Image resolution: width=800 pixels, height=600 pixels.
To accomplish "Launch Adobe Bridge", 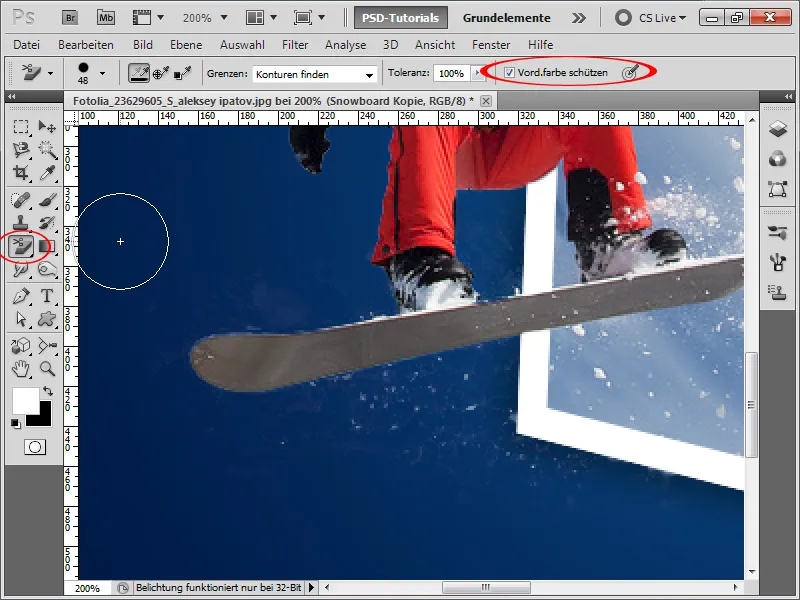I will tap(70, 18).
